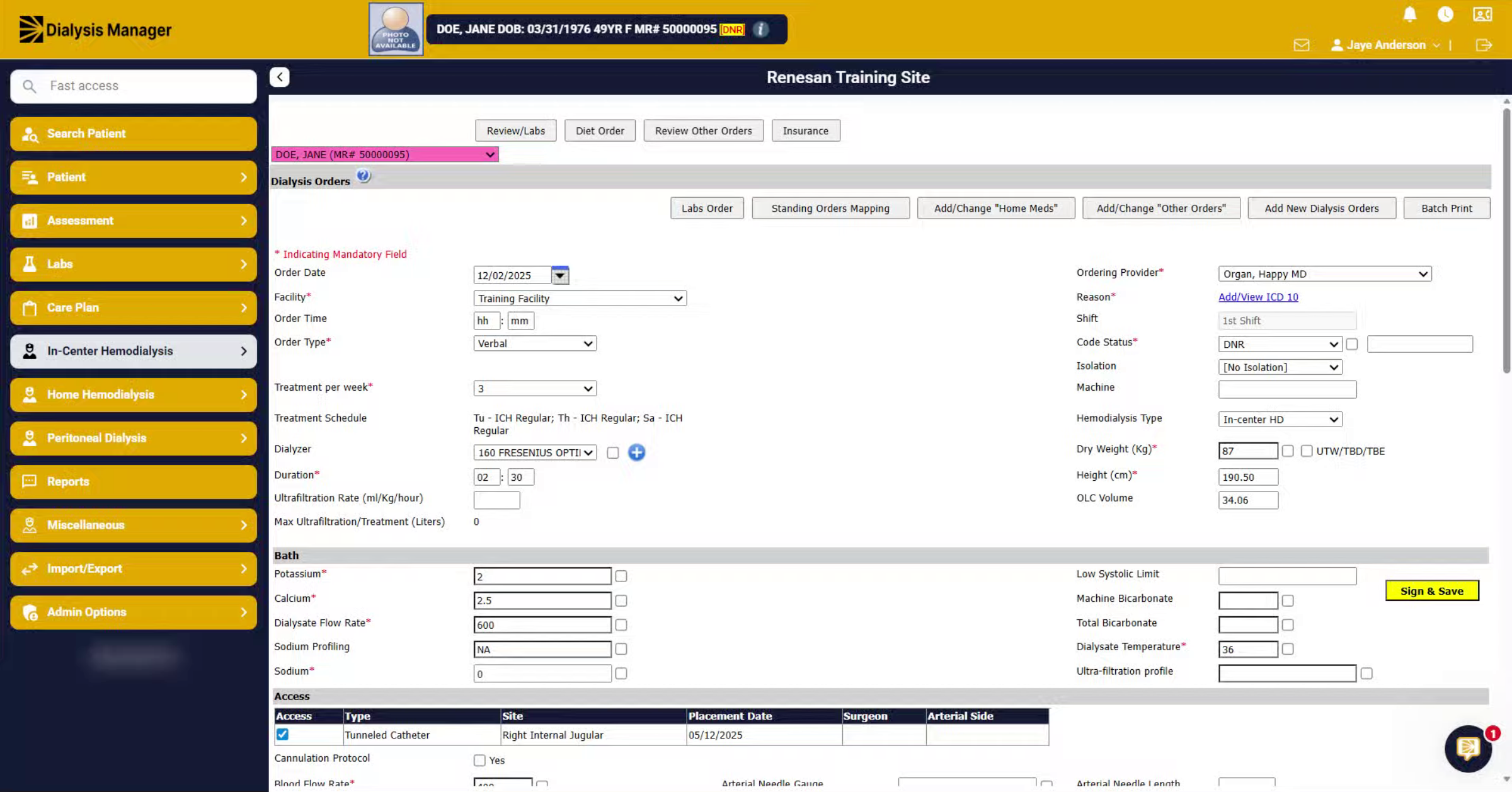
Task: Open the Dialysis Orders help question icon
Action: point(364,176)
